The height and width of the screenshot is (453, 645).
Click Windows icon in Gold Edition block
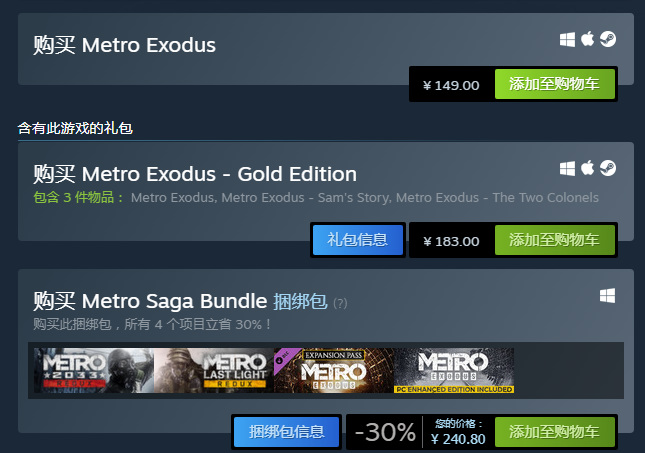(x=568, y=167)
